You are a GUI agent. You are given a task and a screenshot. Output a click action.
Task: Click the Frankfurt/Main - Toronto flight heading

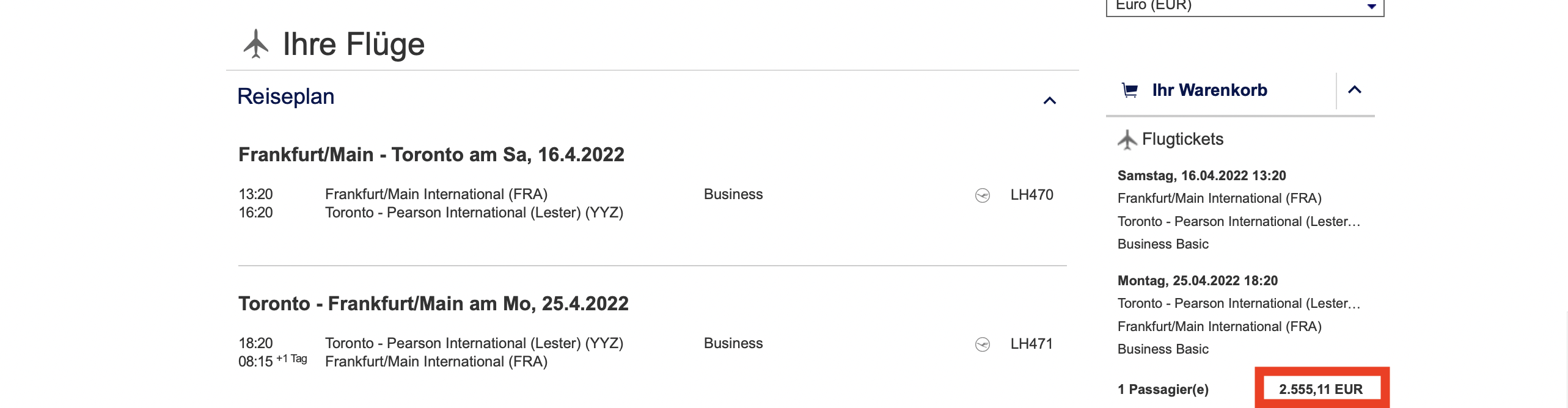point(431,155)
